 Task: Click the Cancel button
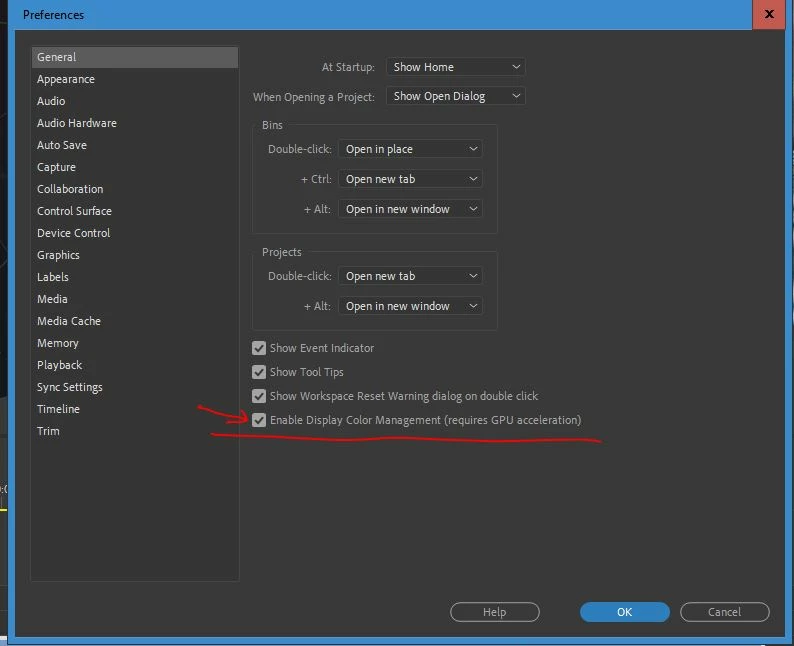[x=724, y=612]
